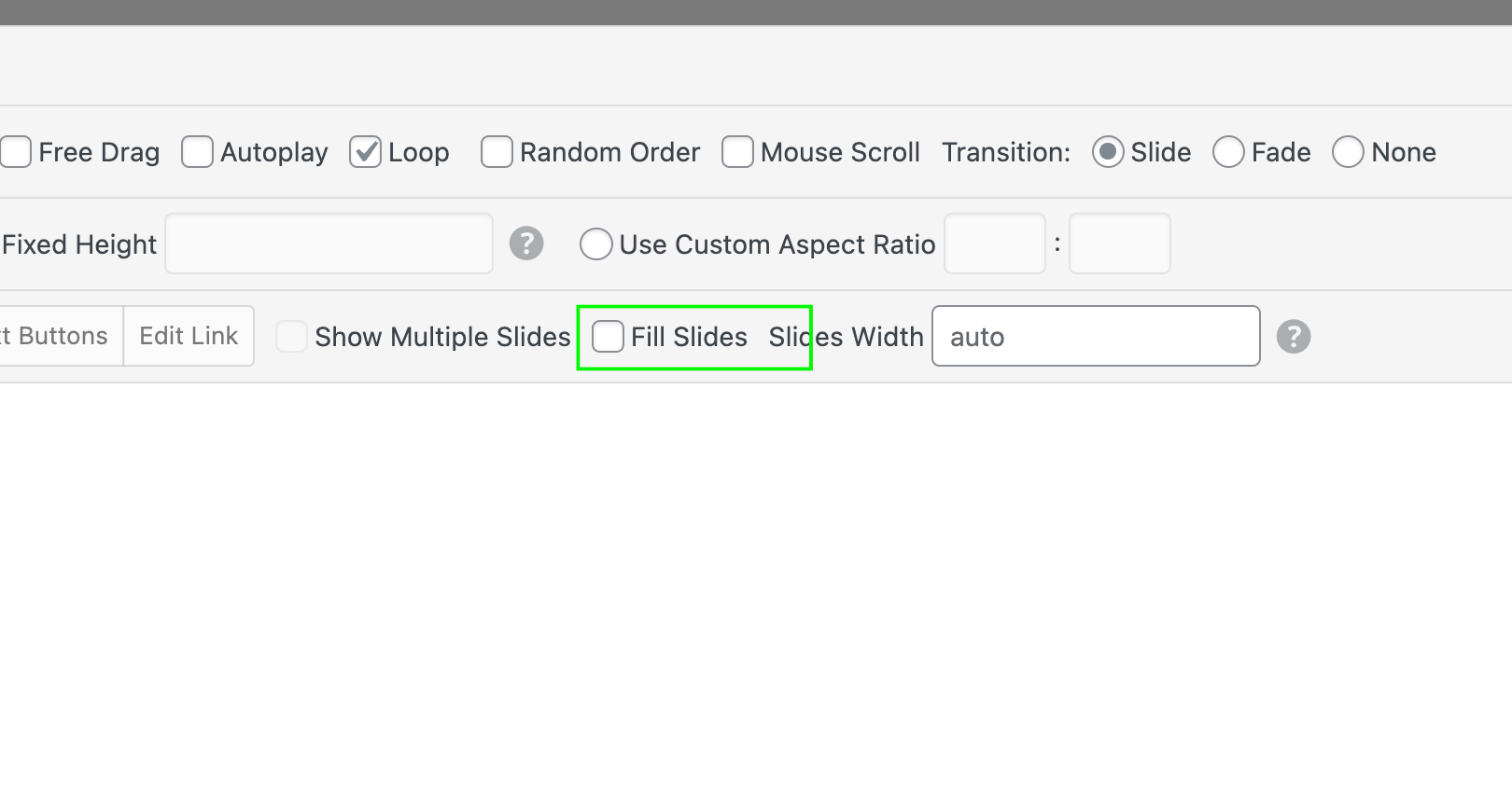Select the Slide transition option
The height and width of the screenshot is (793, 1512).
[x=1108, y=151]
